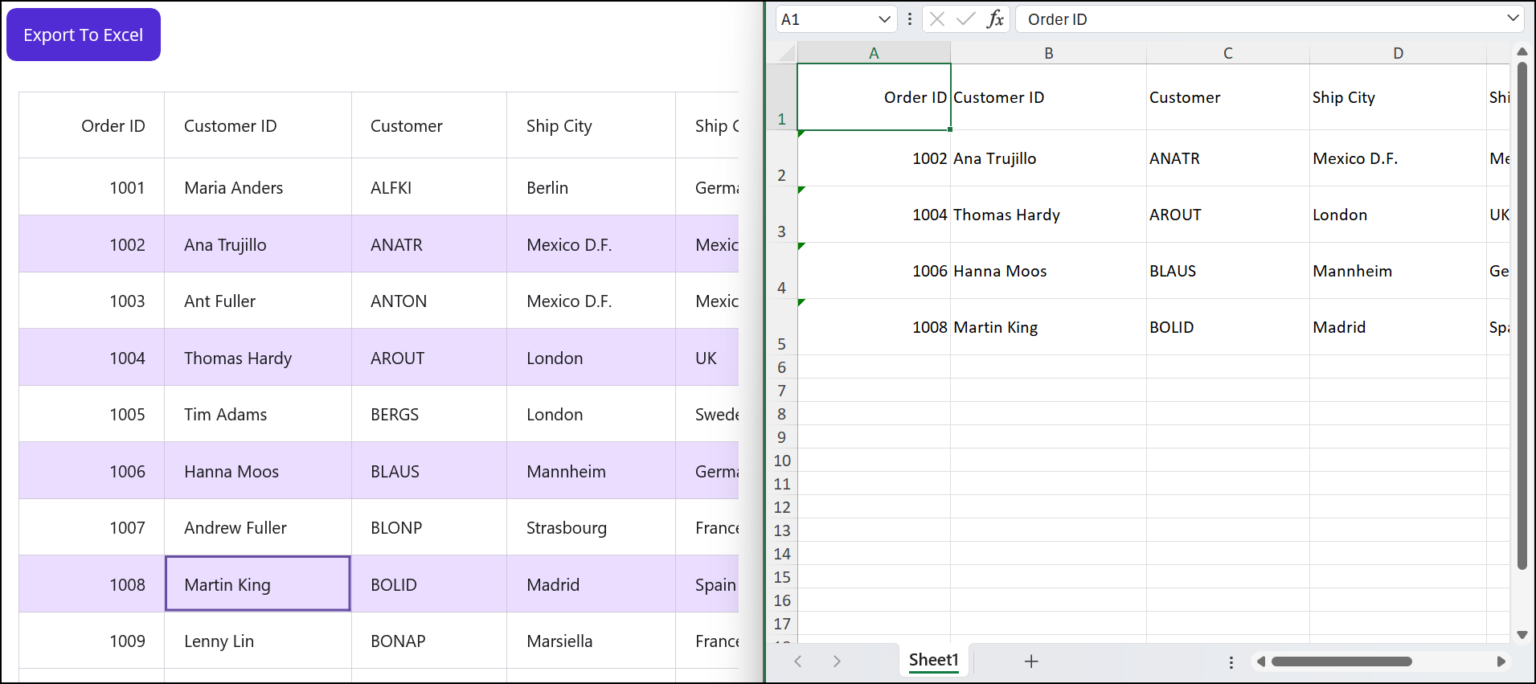This screenshot has width=1536, height=684.
Task: Switch to the Sheet1 tab
Action: (x=932, y=660)
